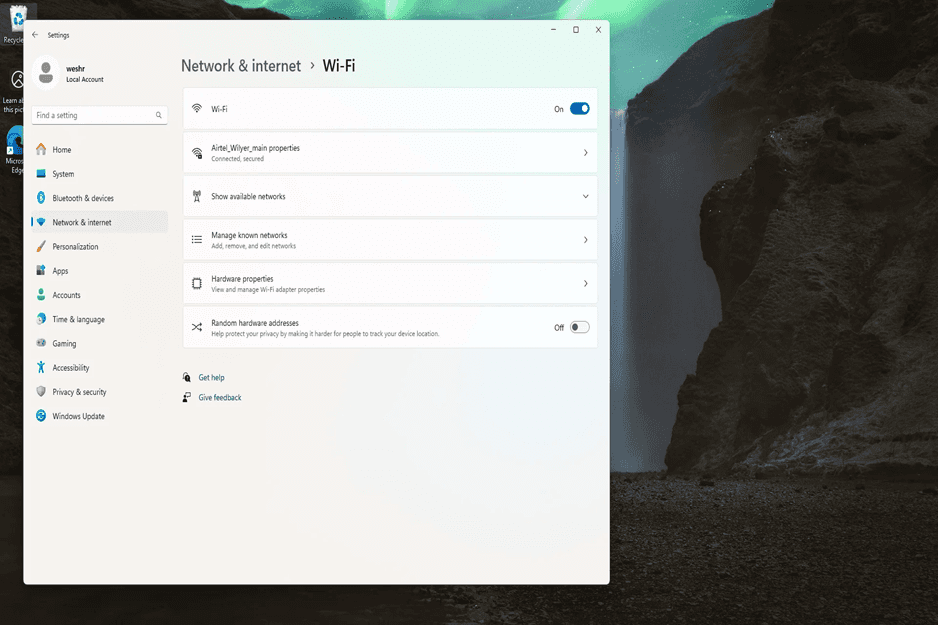Click the "Connected, secured" status text
This screenshot has width=938, height=625.
237,158
